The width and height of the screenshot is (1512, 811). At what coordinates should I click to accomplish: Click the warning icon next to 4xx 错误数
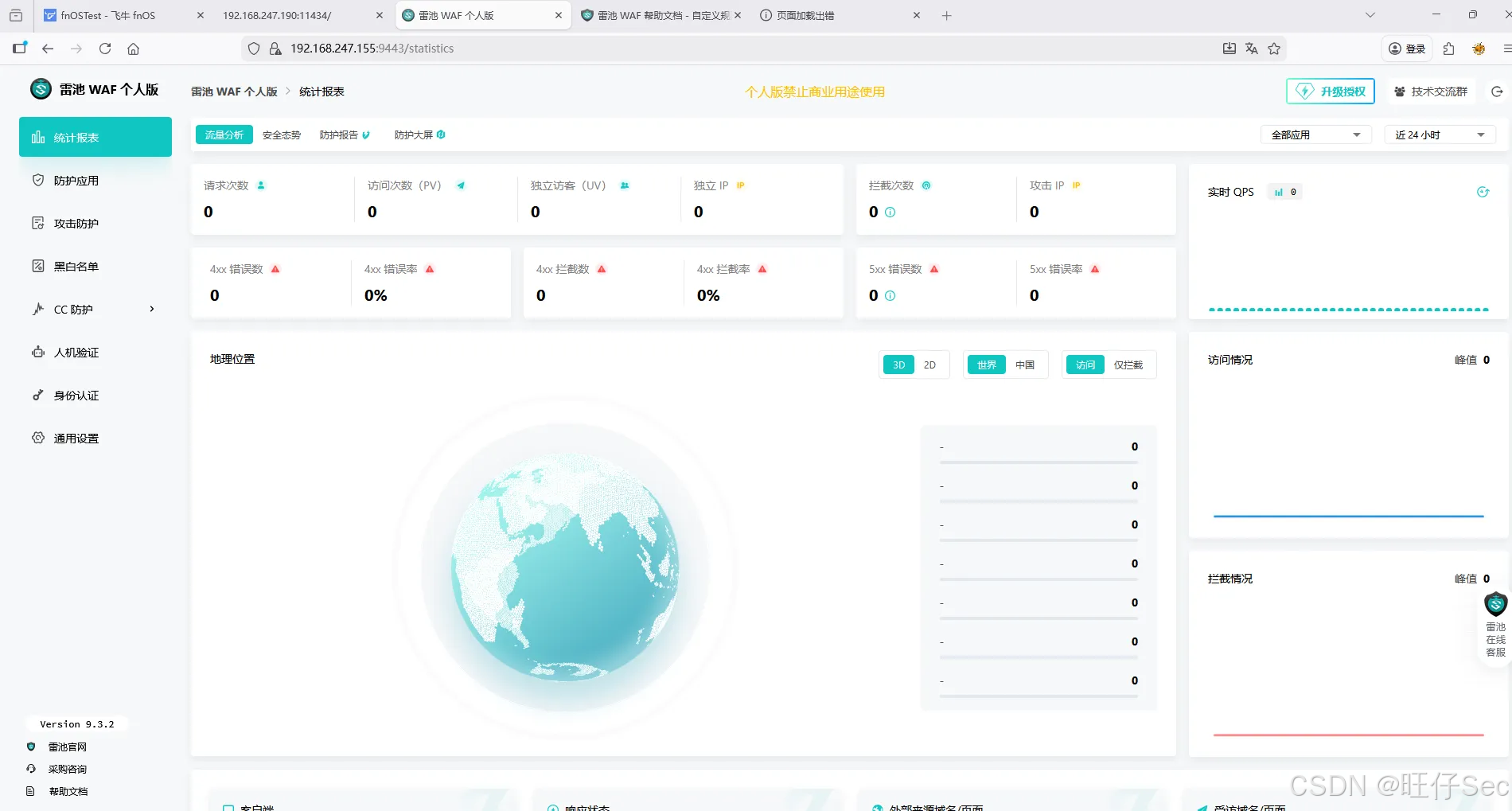[x=275, y=270]
